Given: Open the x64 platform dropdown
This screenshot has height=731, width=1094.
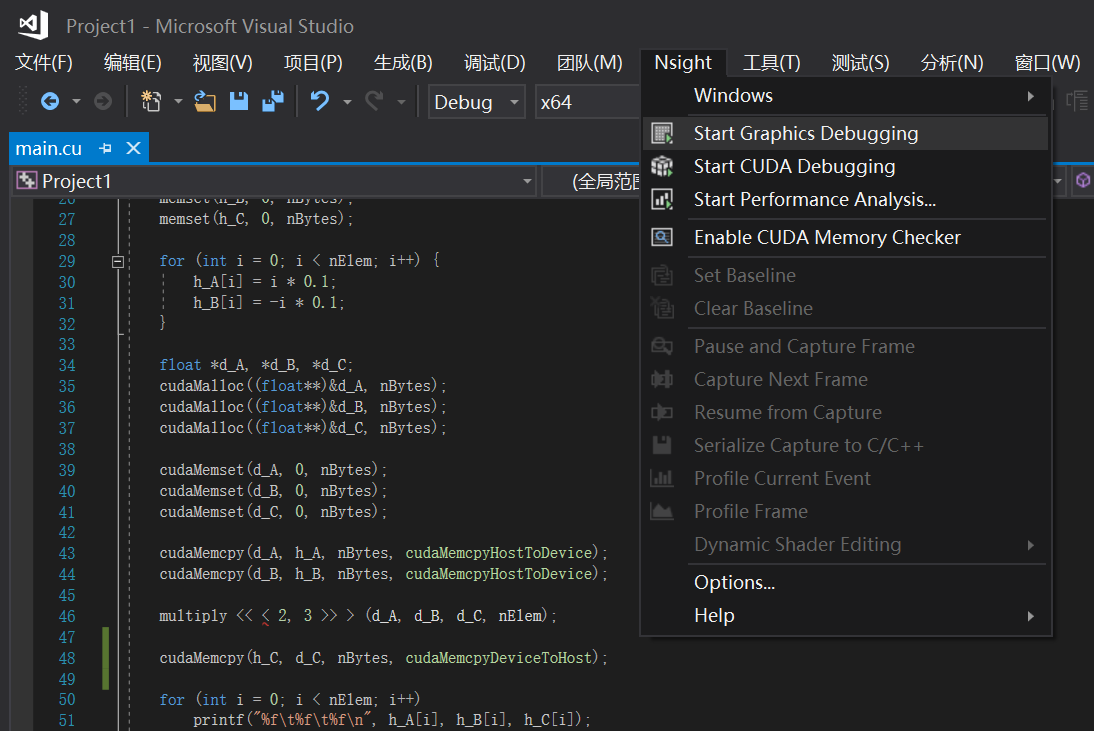Looking at the screenshot, I should coord(587,102).
